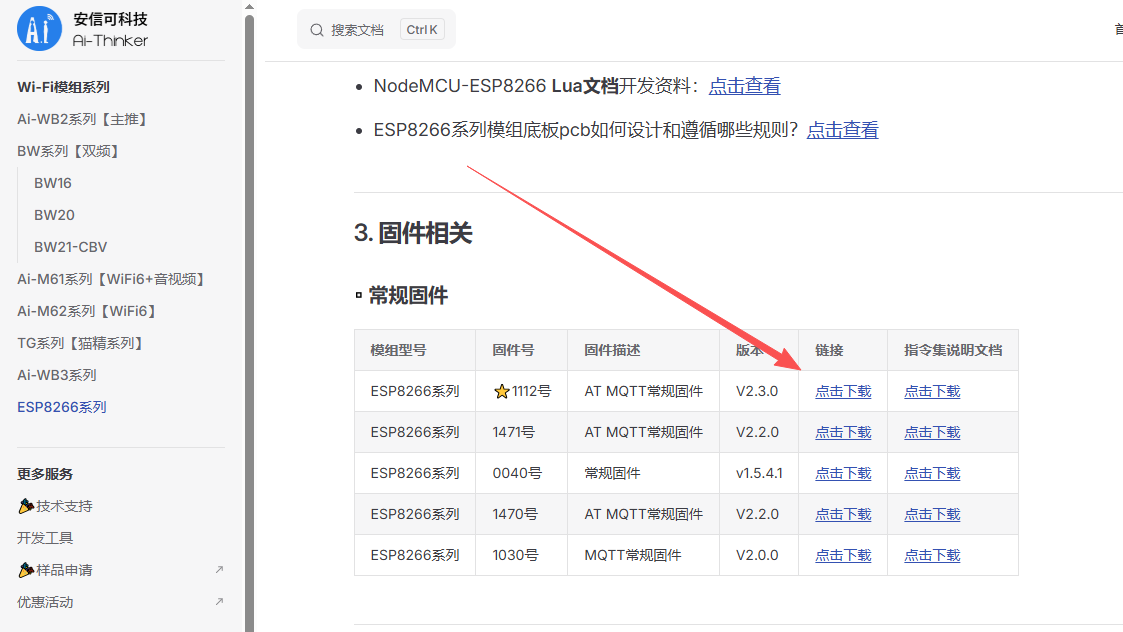Select ESP8266系列 in the sidebar
This screenshot has height=632, width=1123.
point(62,407)
